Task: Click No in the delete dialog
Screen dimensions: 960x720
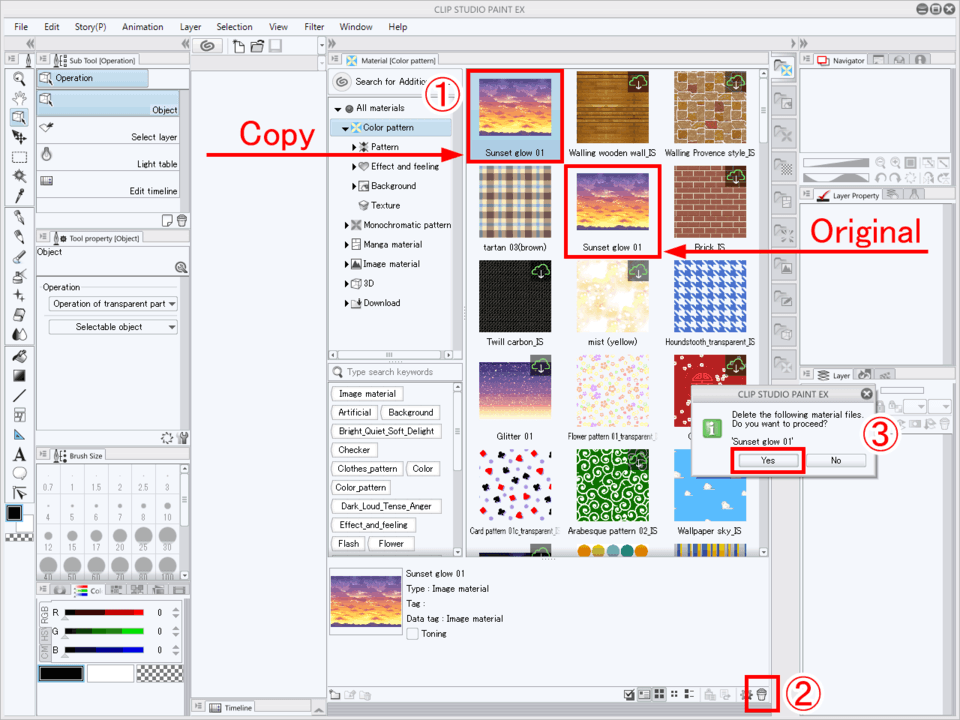Action: coord(835,461)
